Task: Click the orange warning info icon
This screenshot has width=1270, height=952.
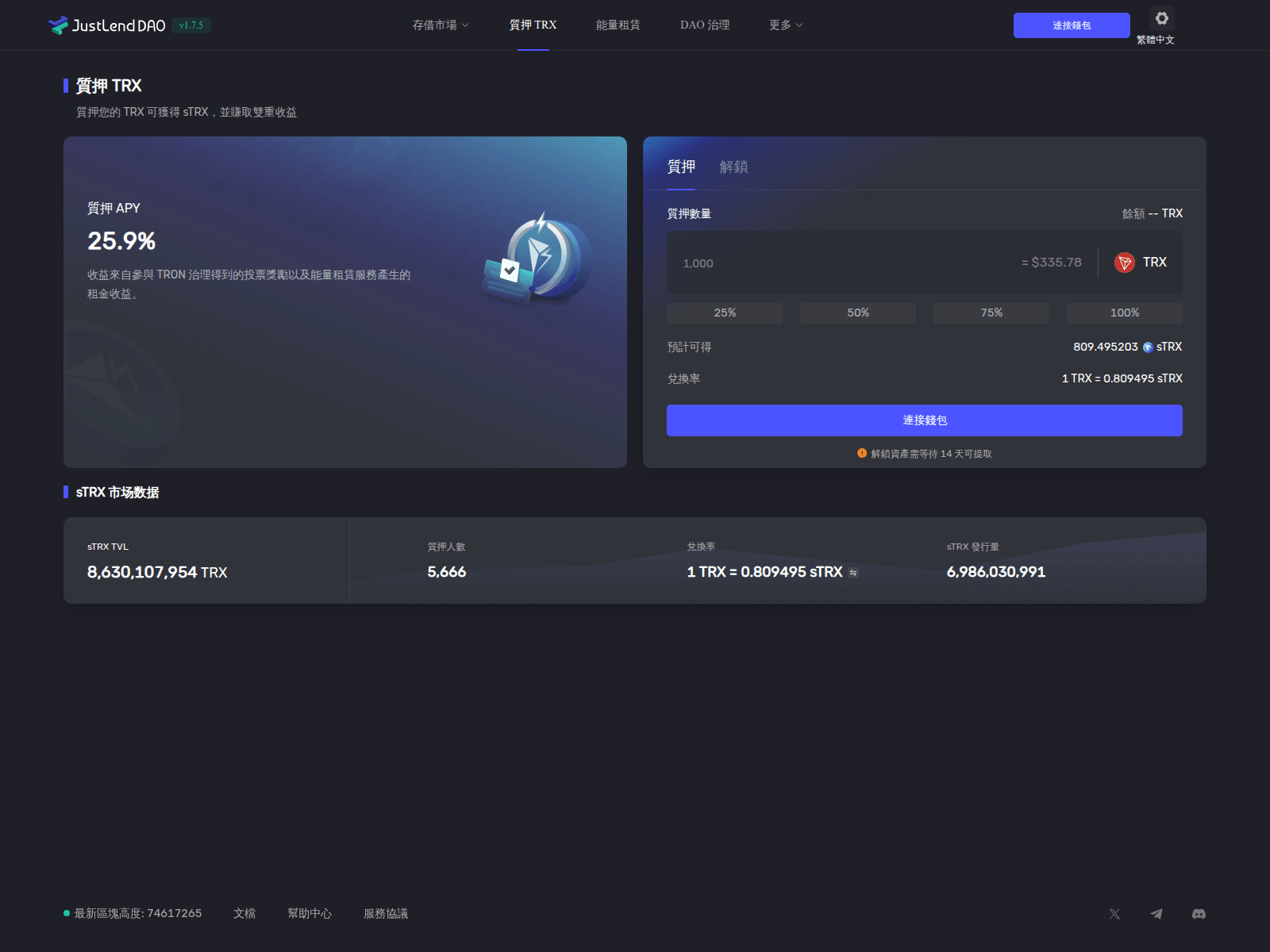Action: (862, 453)
